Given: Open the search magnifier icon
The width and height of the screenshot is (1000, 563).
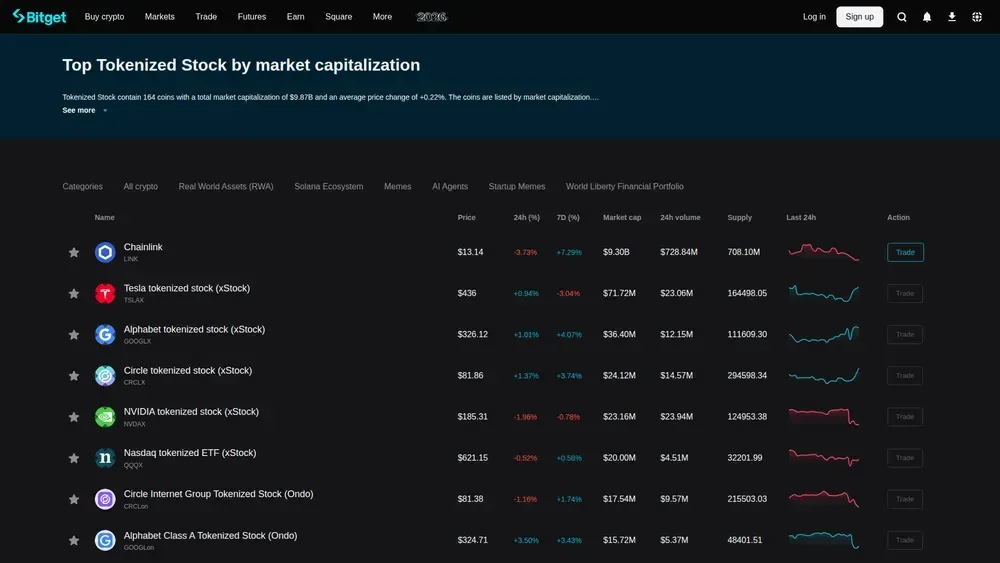Looking at the screenshot, I should coord(901,17).
